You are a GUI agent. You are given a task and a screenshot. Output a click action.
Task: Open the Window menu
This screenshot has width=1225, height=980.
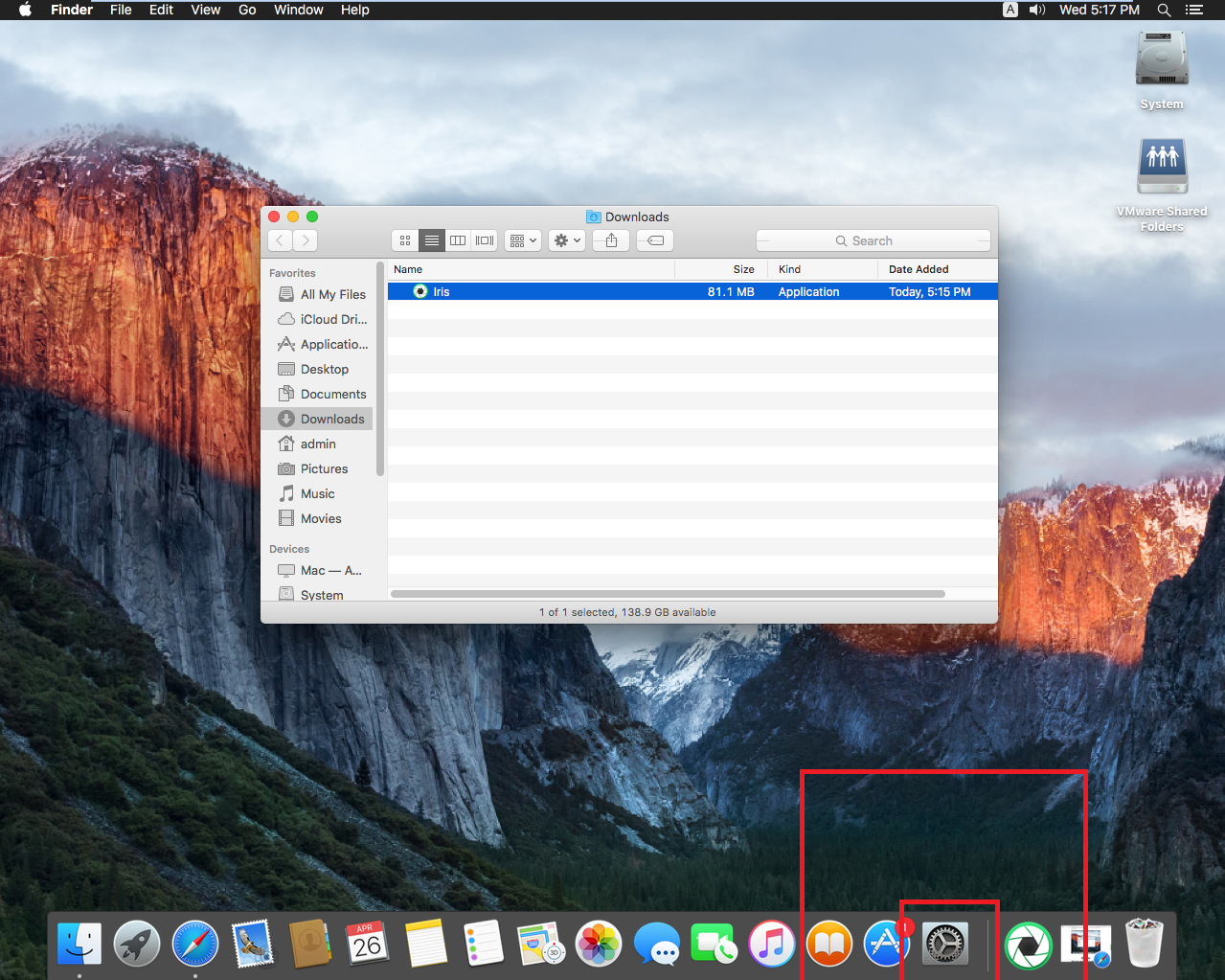299,10
